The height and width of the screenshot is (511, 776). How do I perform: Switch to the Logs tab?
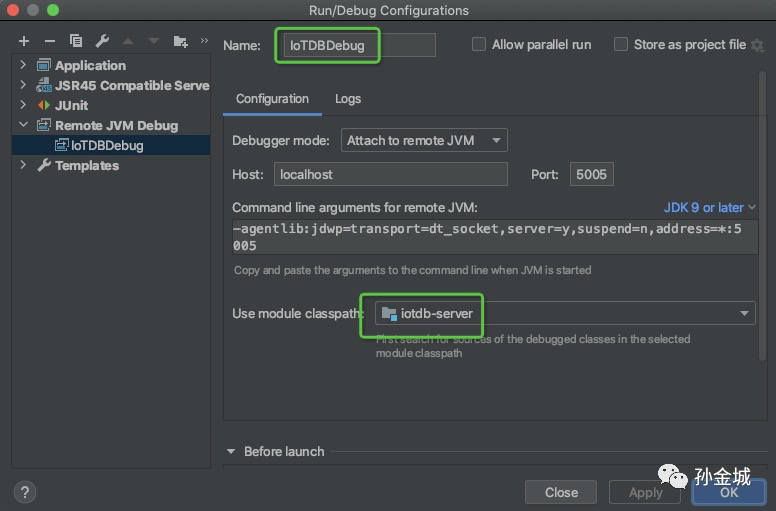pos(348,99)
